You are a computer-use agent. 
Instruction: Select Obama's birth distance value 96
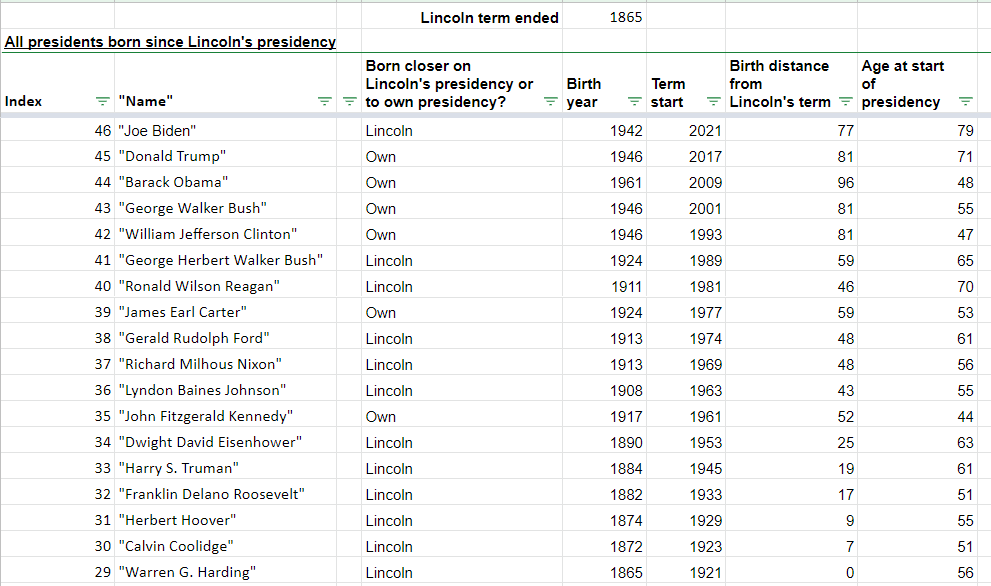point(791,182)
